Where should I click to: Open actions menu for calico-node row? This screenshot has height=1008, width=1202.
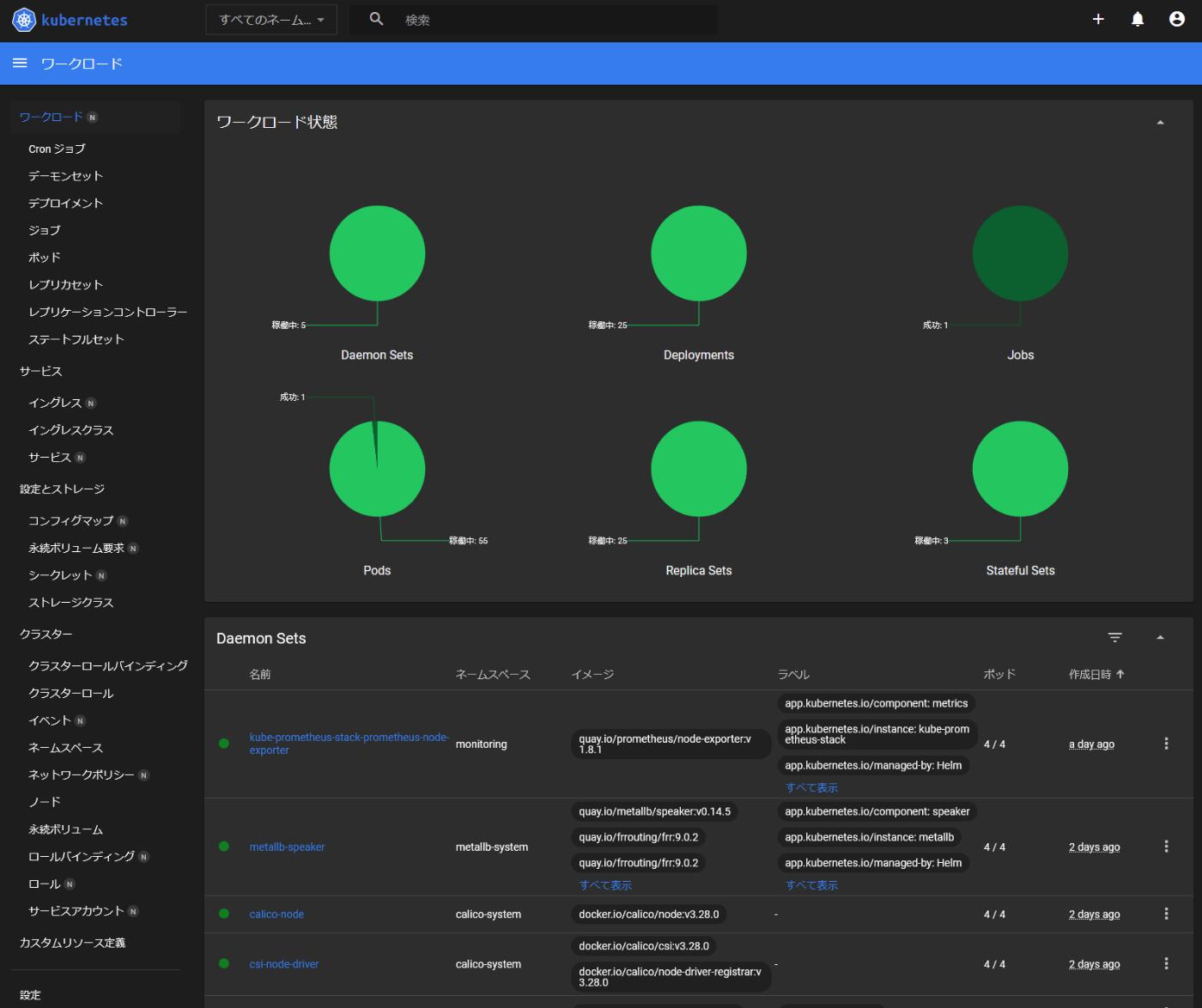(1166, 914)
